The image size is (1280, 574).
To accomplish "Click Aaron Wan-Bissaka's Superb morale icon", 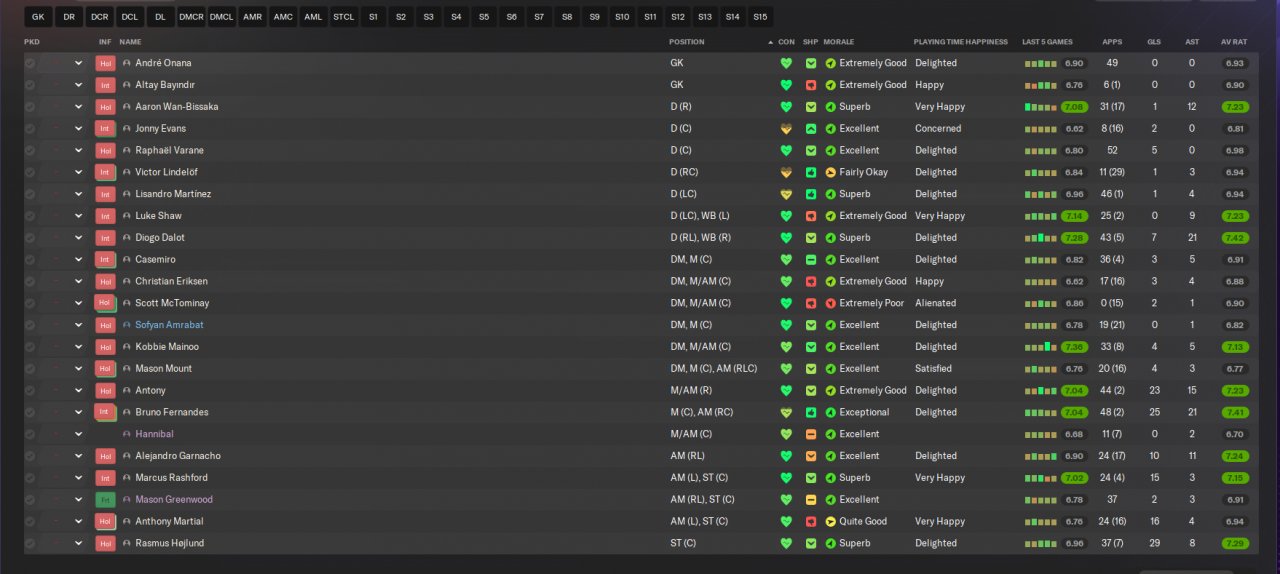I will (x=830, y=107).
